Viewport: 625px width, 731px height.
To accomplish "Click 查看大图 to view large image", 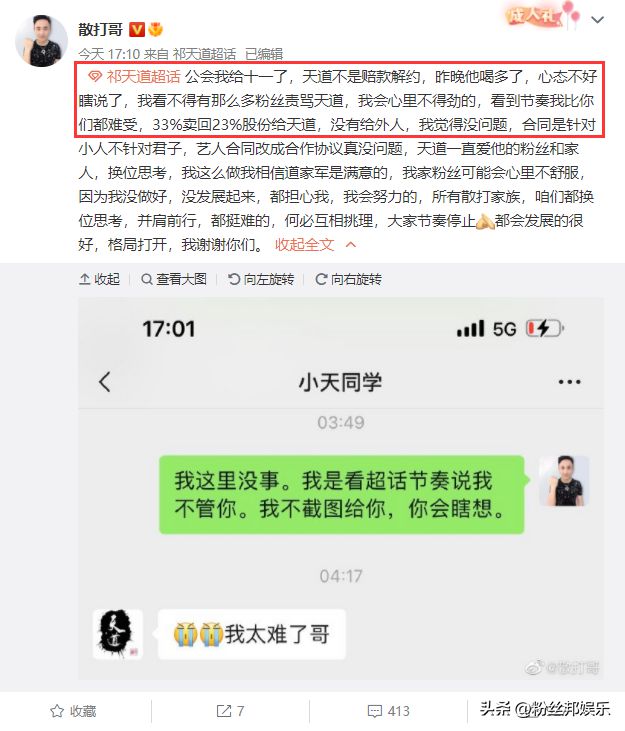I will [x=174, y=279].
